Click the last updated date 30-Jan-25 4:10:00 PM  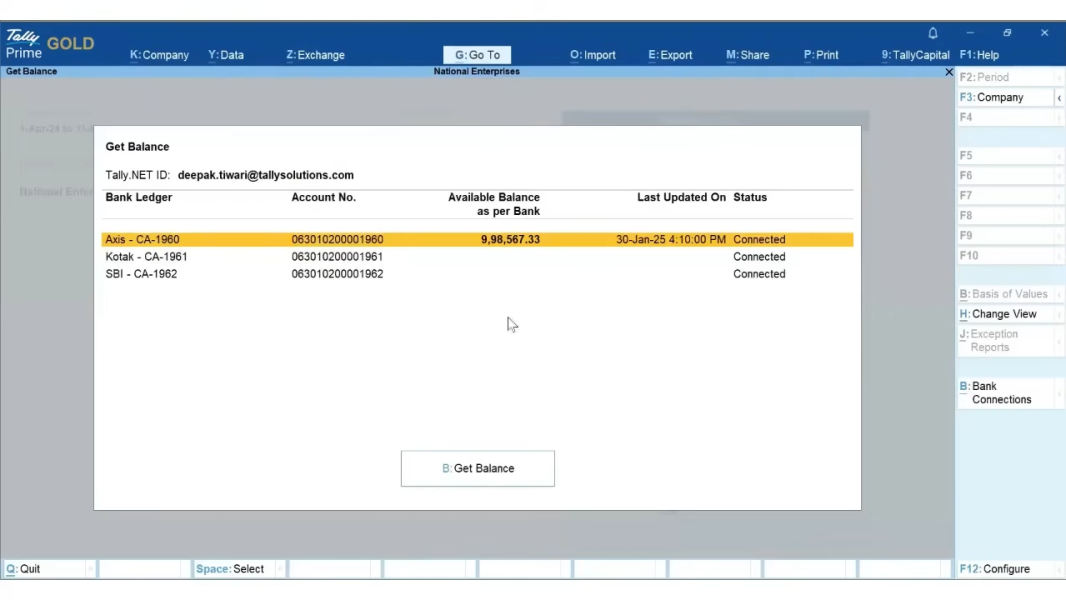coord(671,239)
